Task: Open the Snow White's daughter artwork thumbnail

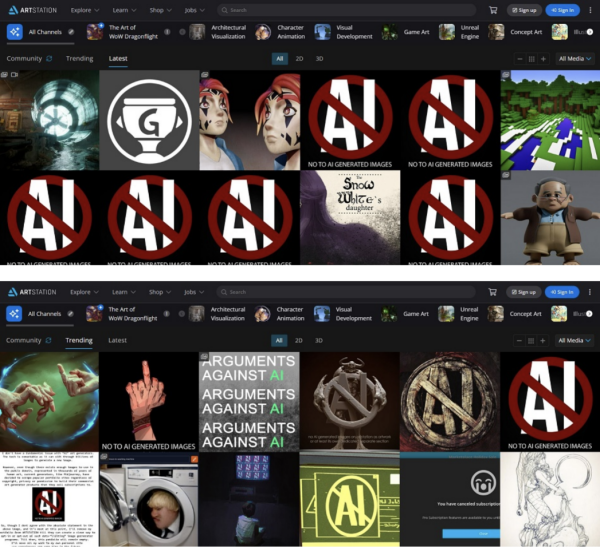Action: (x=350, y=217)
